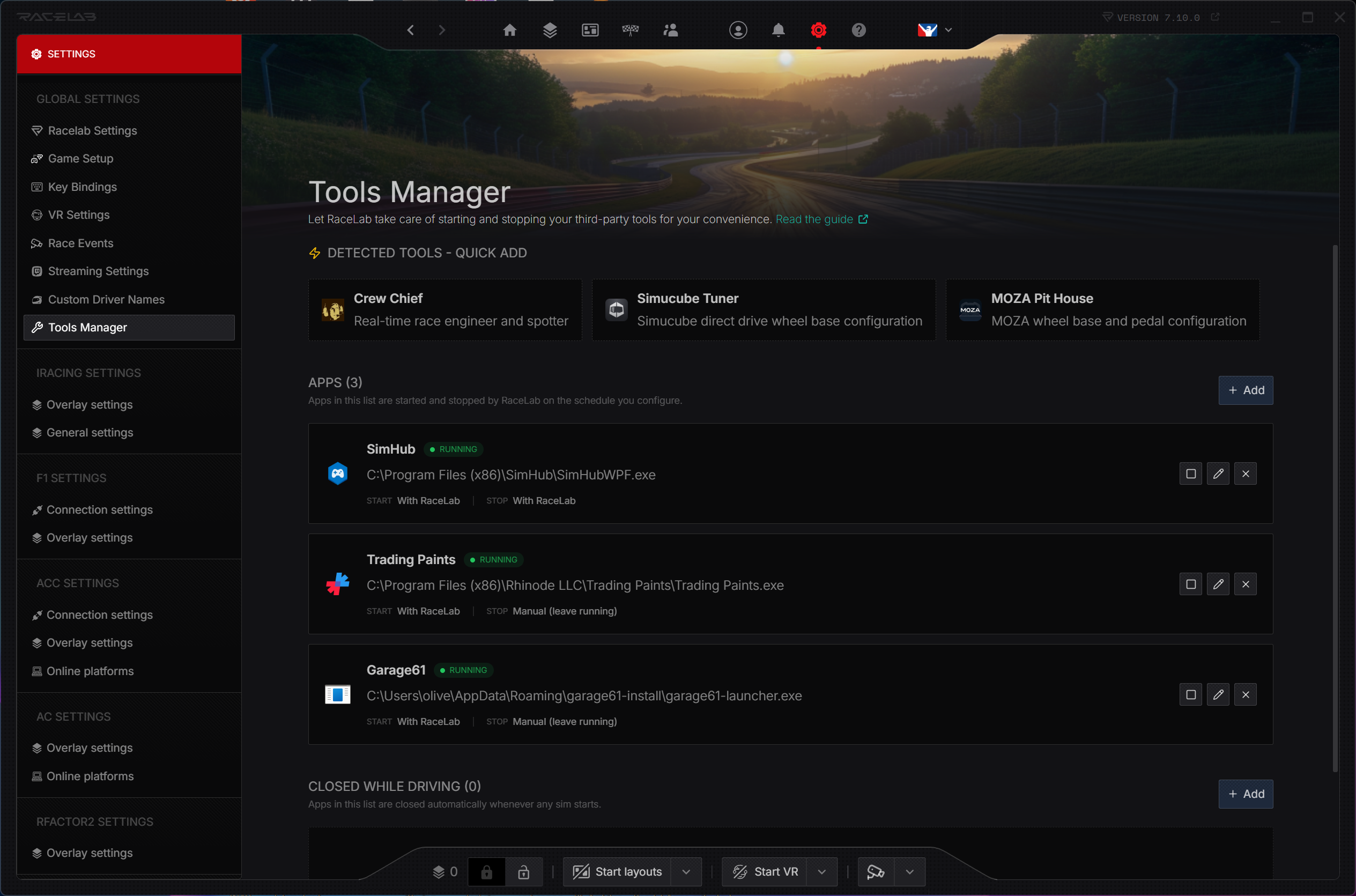This screenshot has height=896, width=1356.
Task: Add an app to Closed While Driving
Action: (x=1246, y=794)
